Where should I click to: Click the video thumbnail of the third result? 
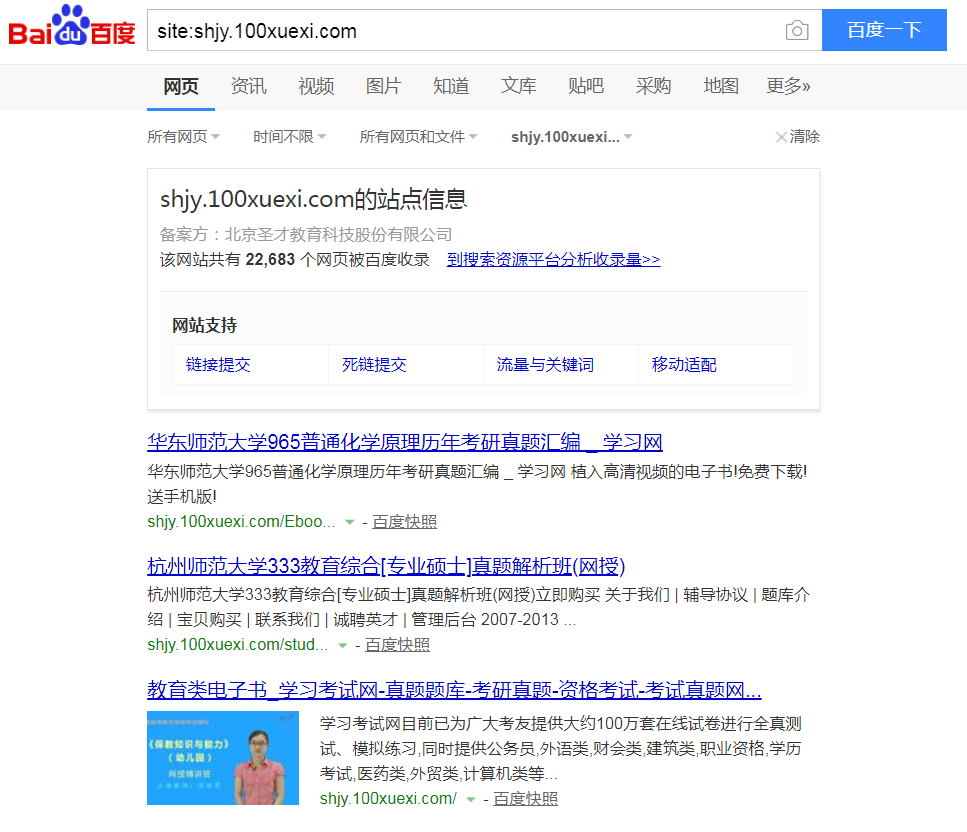point(223,758)
